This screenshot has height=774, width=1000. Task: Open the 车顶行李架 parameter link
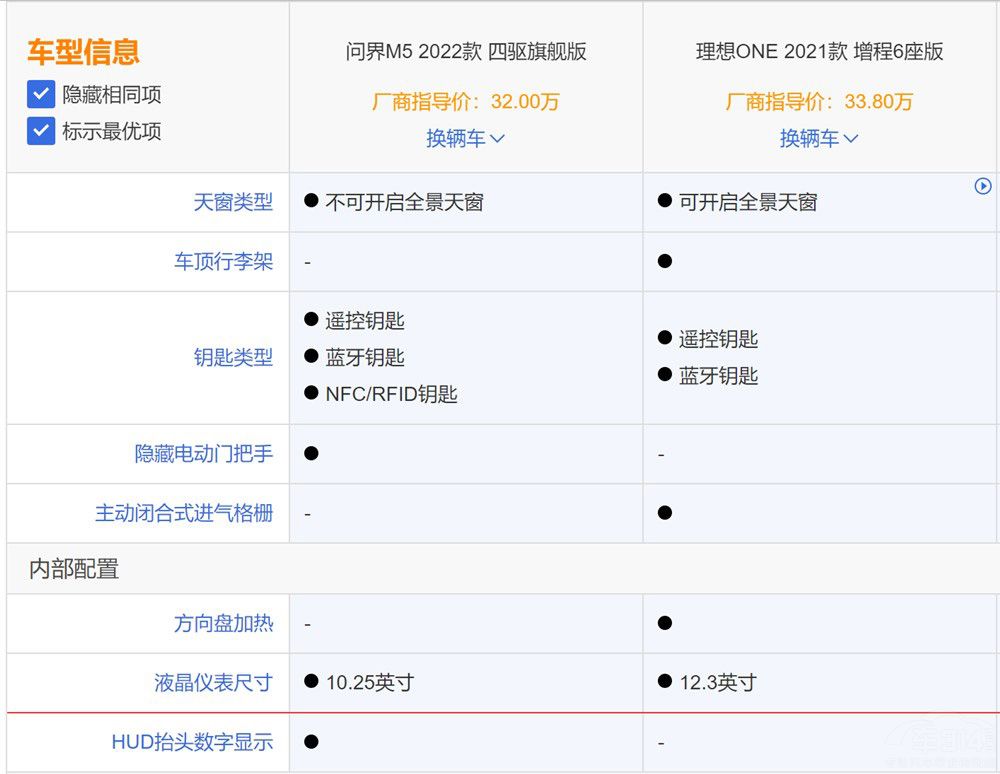coord(223,262)
